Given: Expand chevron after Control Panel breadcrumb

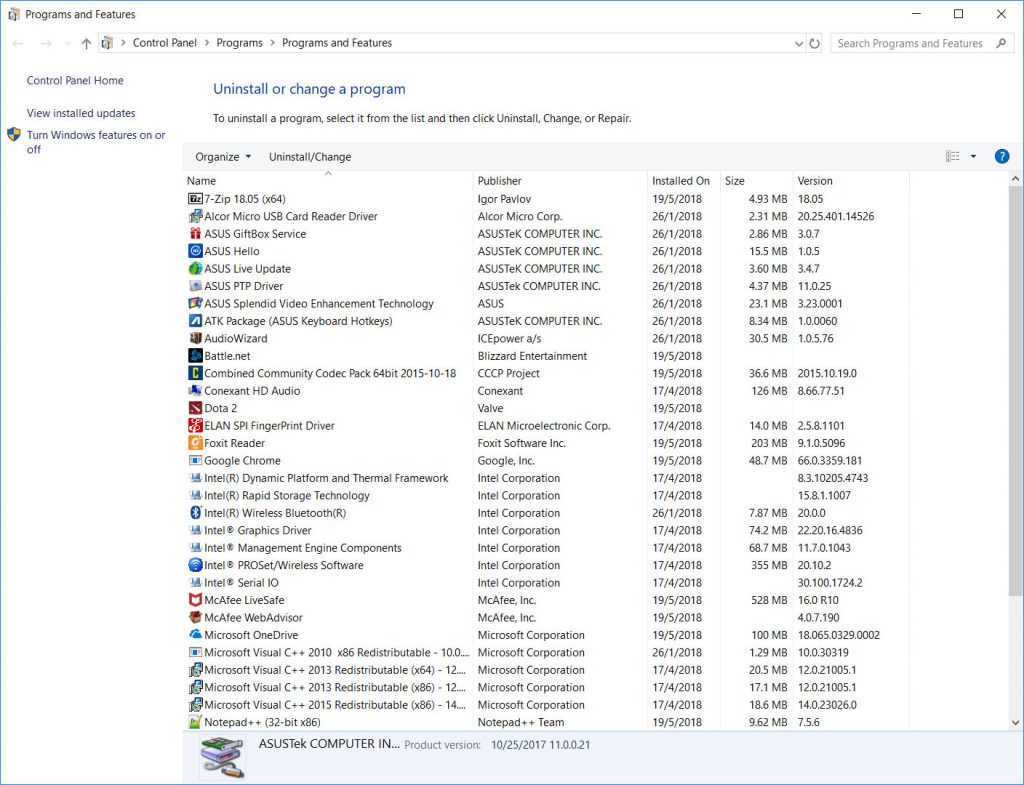Looking at the screenshot, I should coord(207,43).
